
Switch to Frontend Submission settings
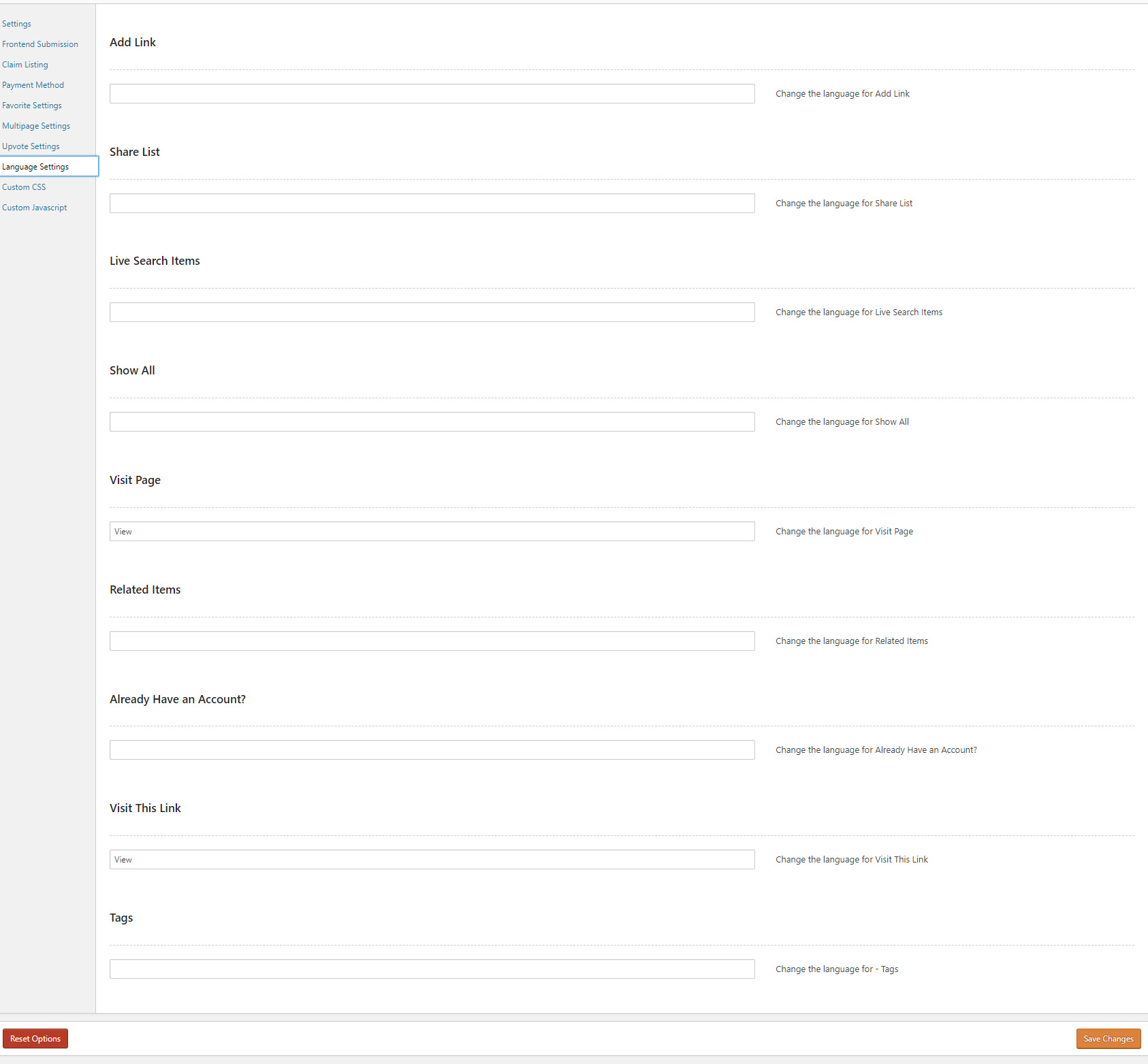pyautogui.click(x=40, y=44)
